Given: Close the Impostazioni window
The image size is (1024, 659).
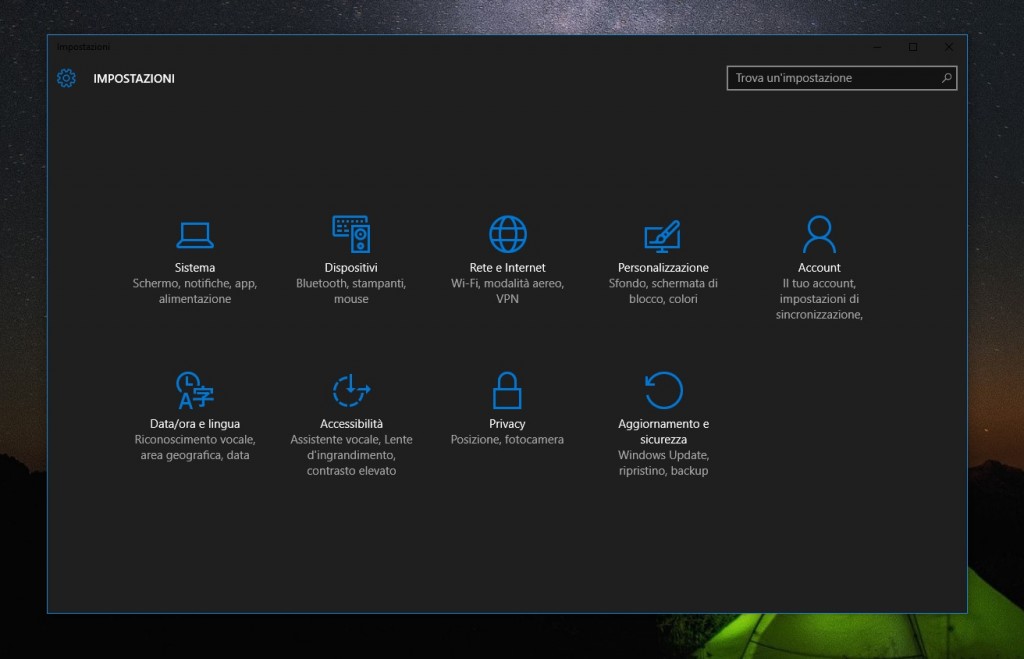Looking at the screenshot, I should [x=949, y=47].
